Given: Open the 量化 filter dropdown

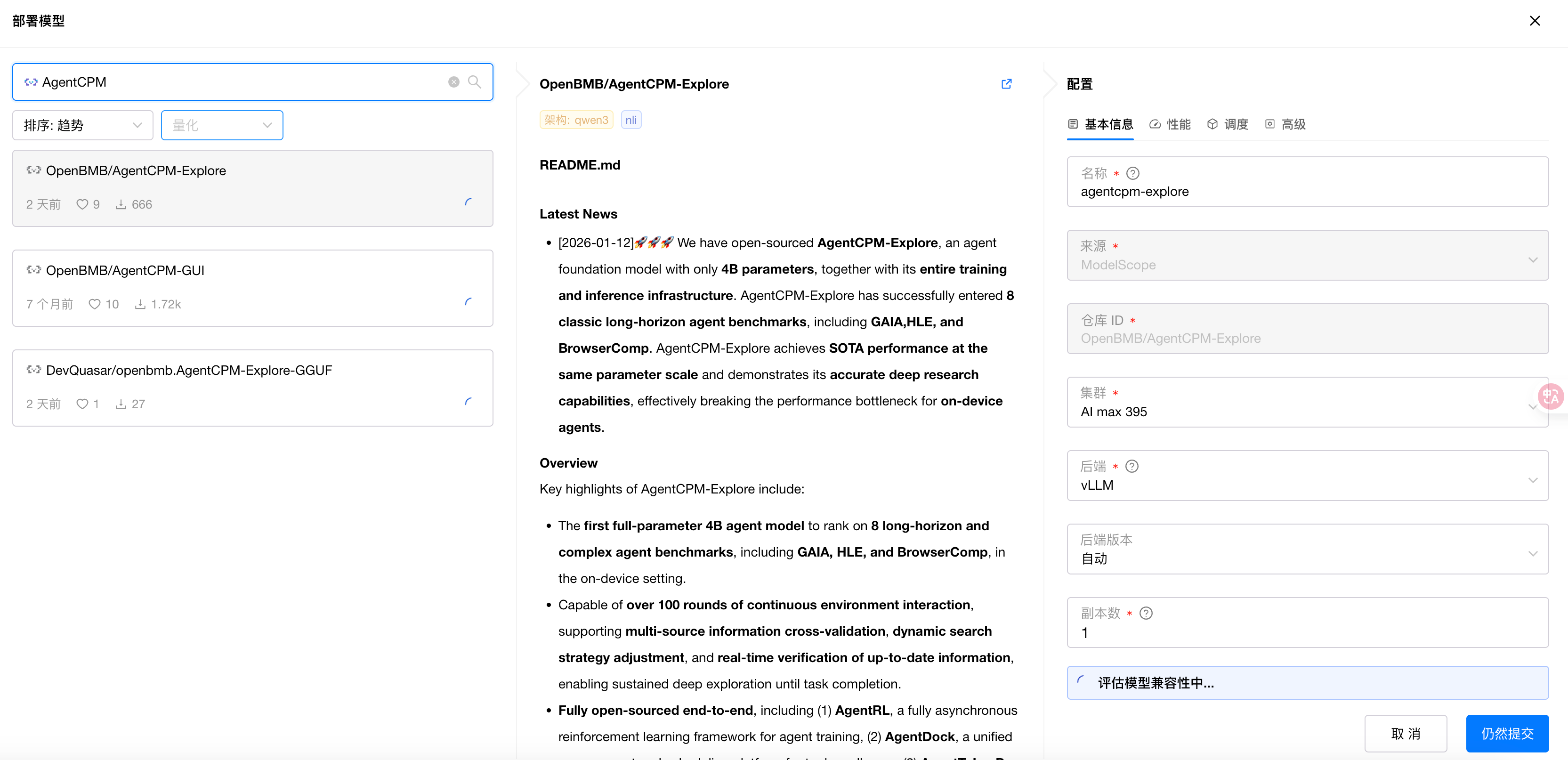Looking at the screenshot, I should point(222,125).
